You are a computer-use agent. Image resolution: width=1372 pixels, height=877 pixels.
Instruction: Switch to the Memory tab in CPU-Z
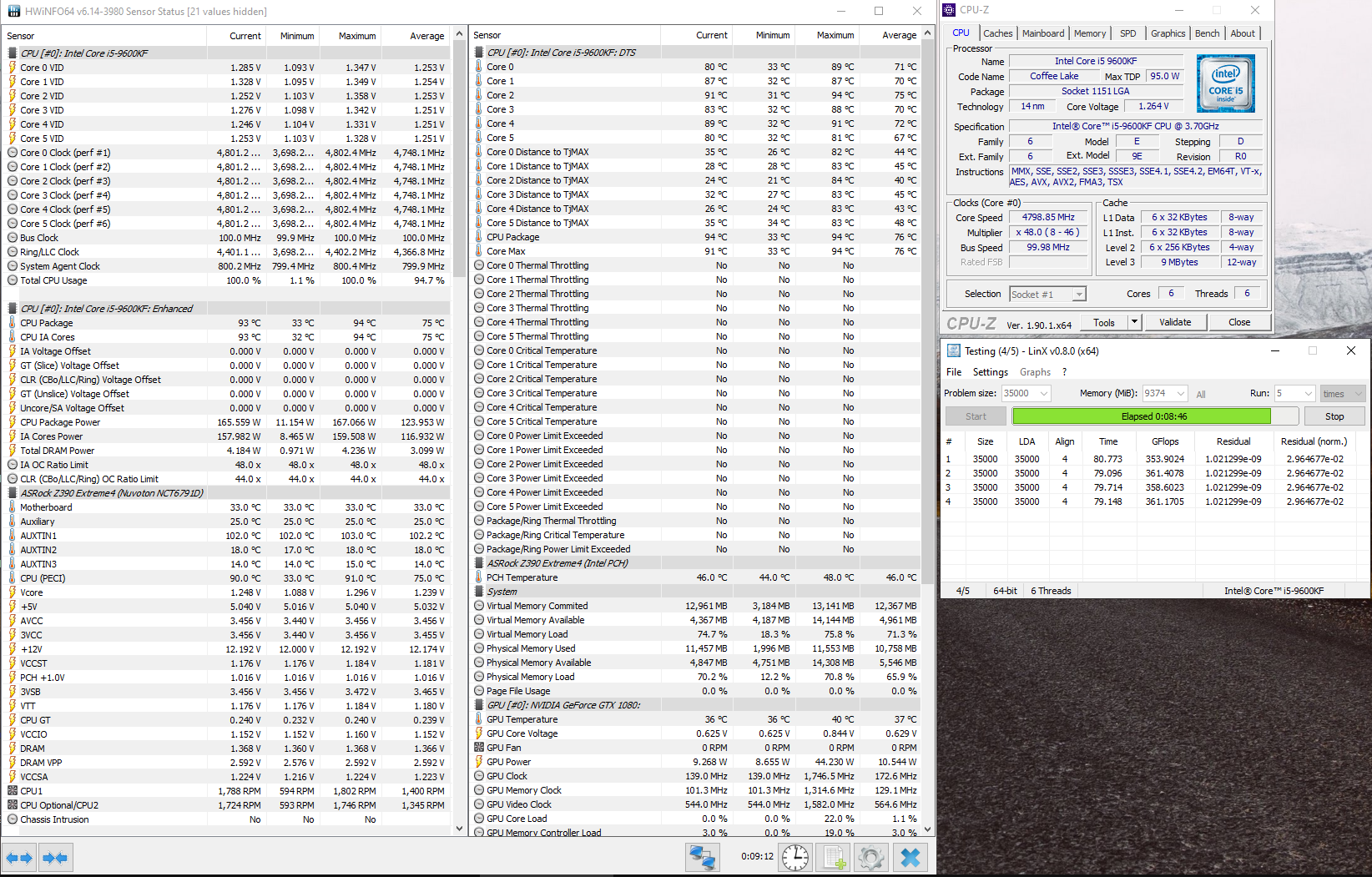point(1090,33)
